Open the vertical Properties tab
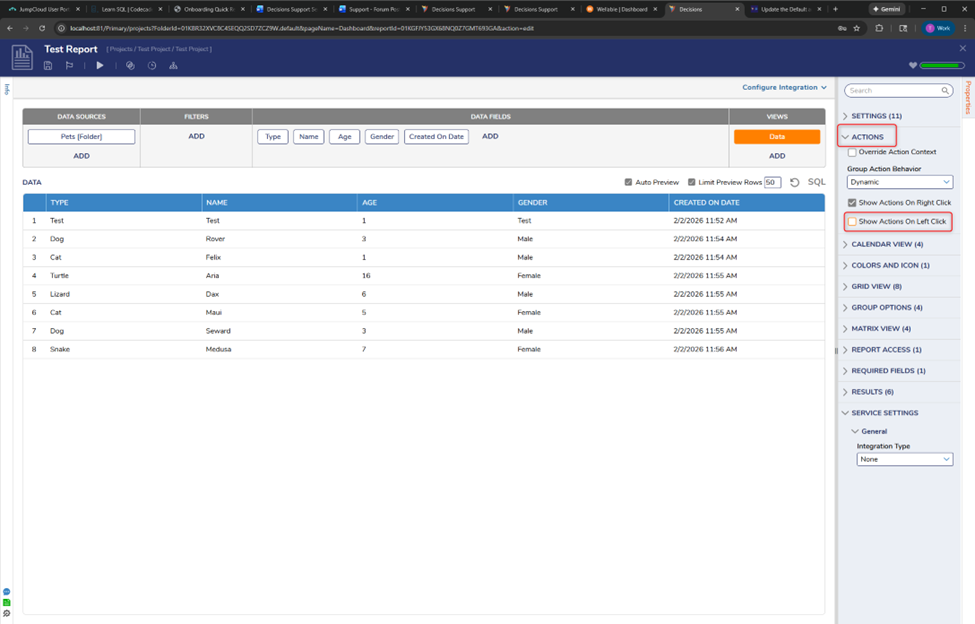 point(967,98)
